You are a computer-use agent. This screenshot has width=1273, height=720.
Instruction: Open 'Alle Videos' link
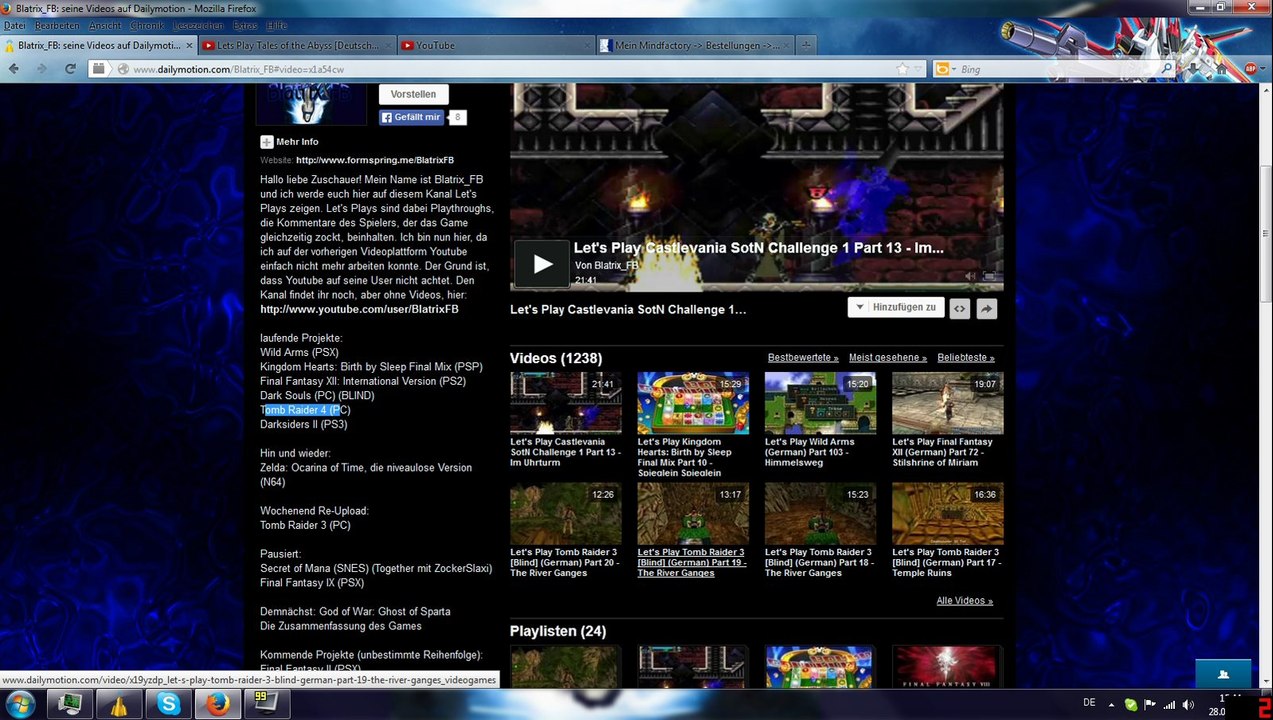click(965, 601)
